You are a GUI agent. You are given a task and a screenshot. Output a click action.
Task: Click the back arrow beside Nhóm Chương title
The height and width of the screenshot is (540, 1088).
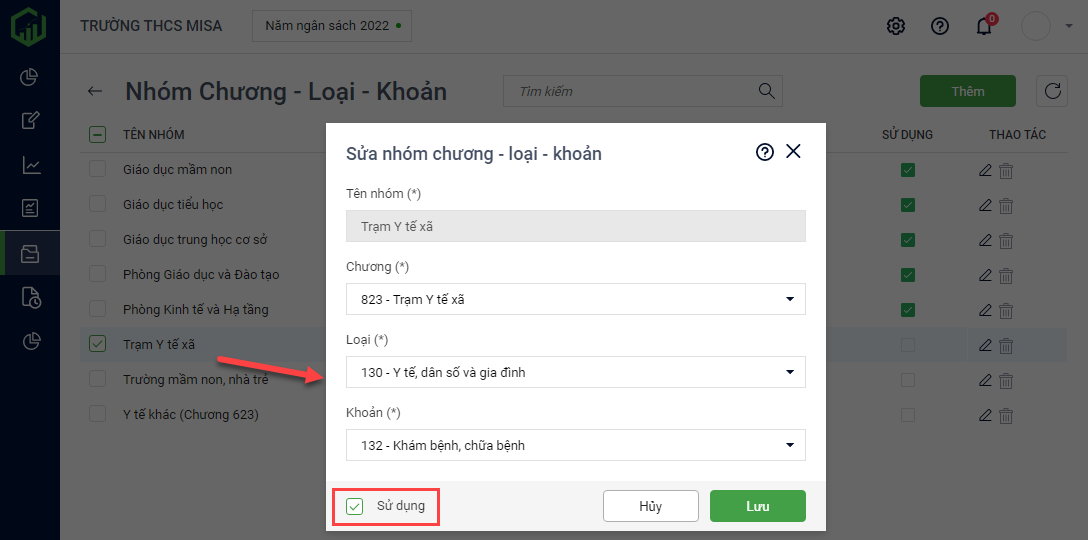pos(95,91)
